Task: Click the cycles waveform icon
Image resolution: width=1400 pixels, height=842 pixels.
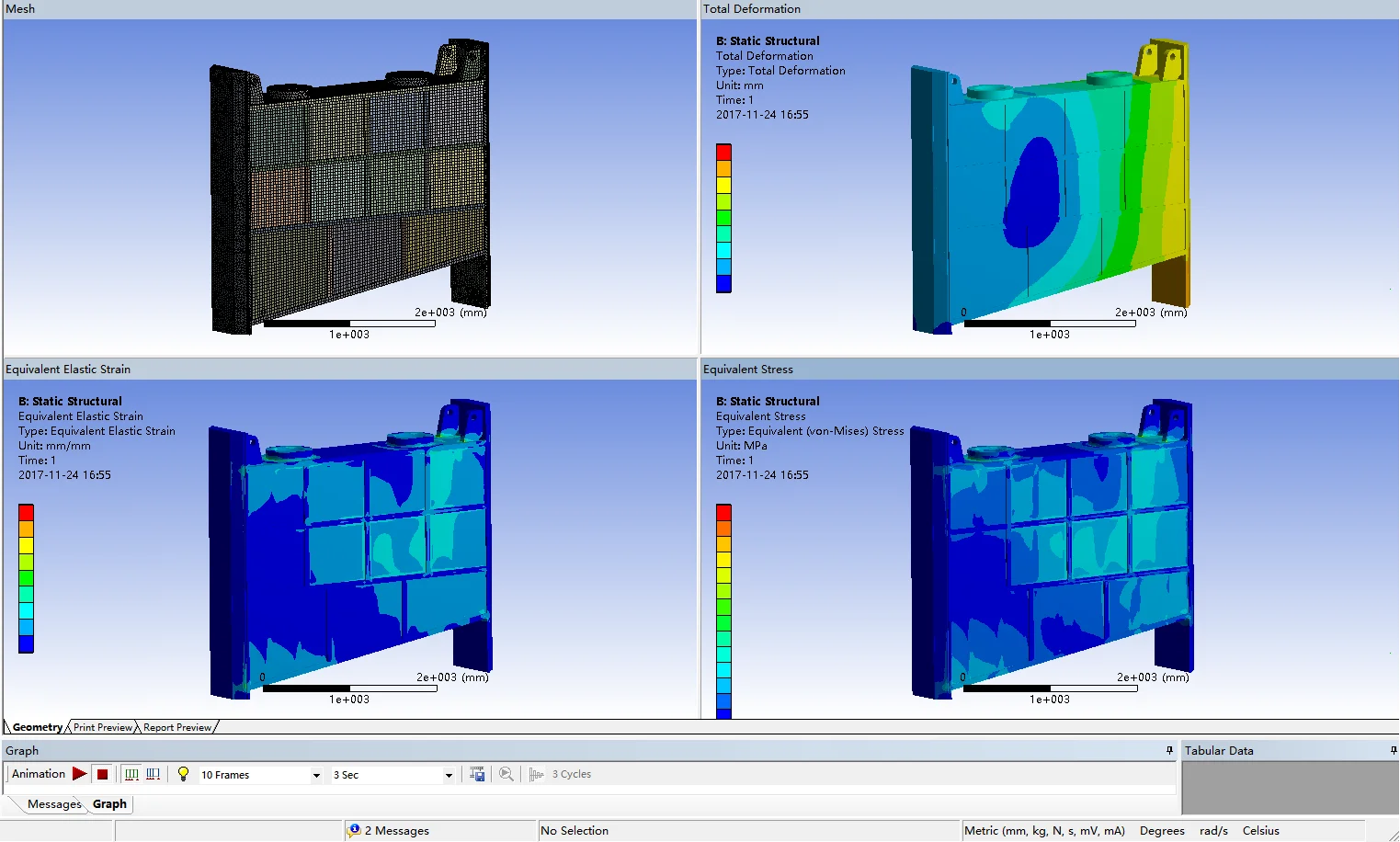Action: [x=537, y=774]
